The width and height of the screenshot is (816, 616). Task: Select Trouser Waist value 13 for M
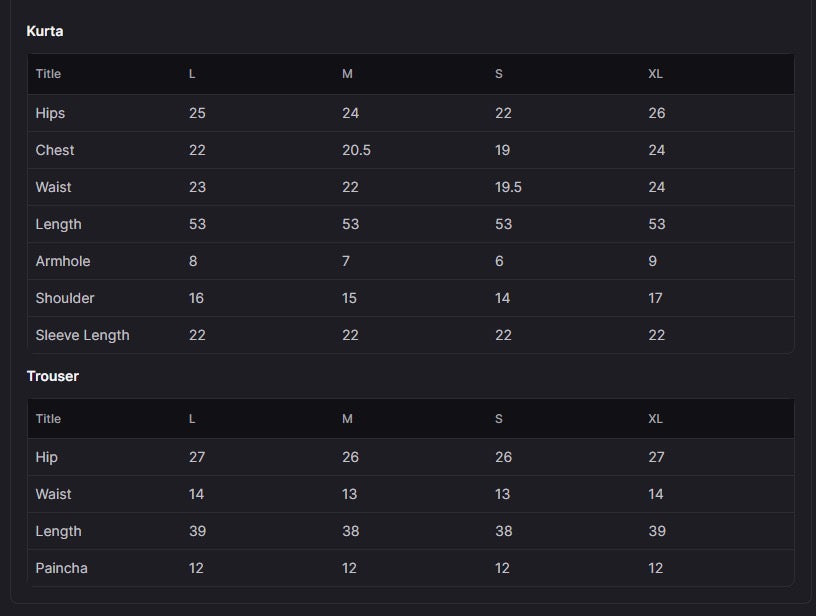[x=349, y=494]
